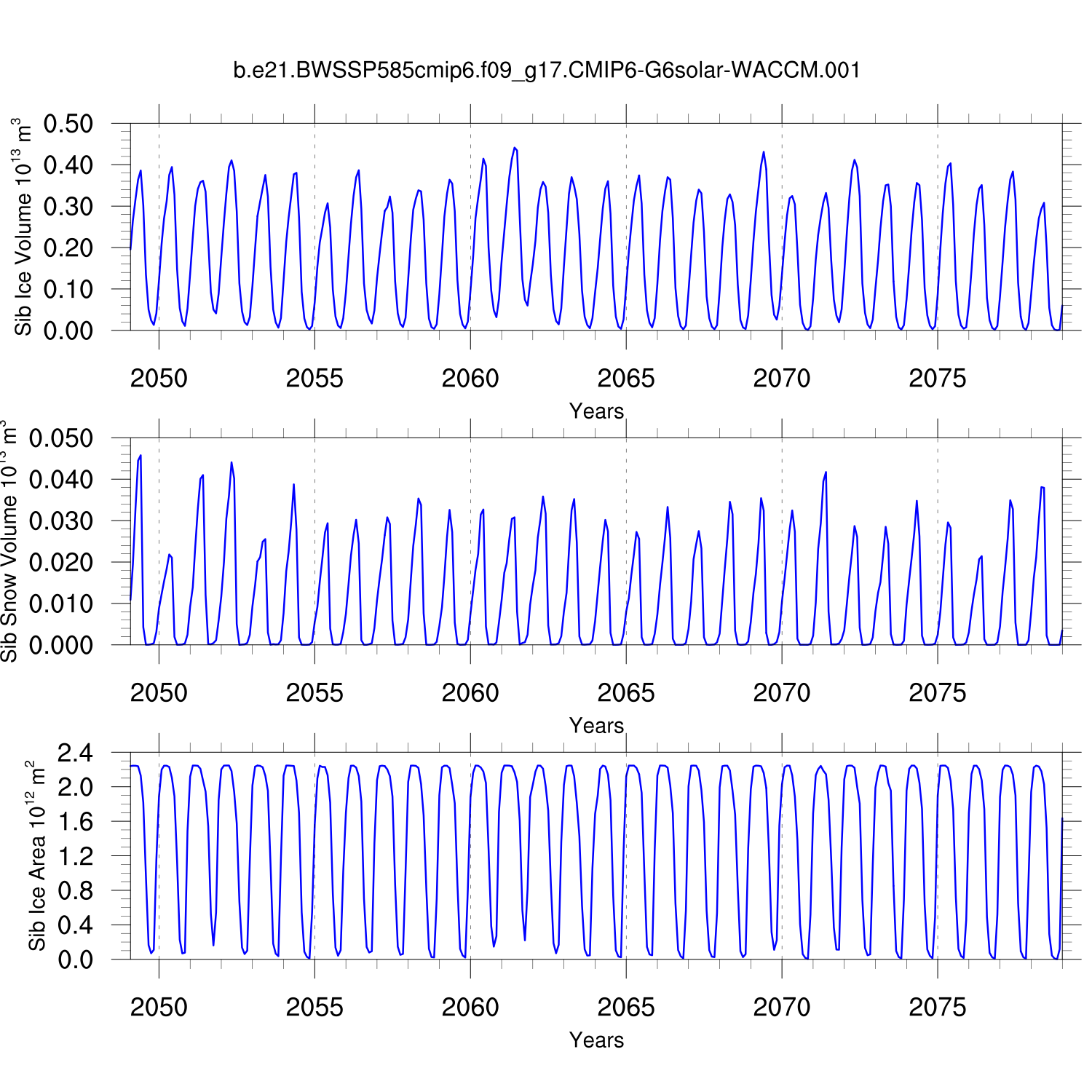The image size is (1092, 1092).
Task: Click the 0.00 tick on ice volume axis
Action: 68,331
